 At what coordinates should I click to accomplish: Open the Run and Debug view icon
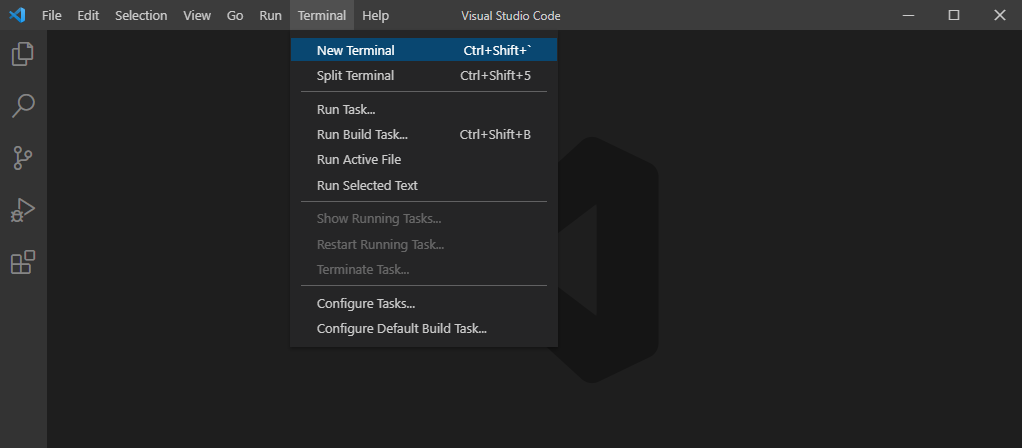click(23, 210)
